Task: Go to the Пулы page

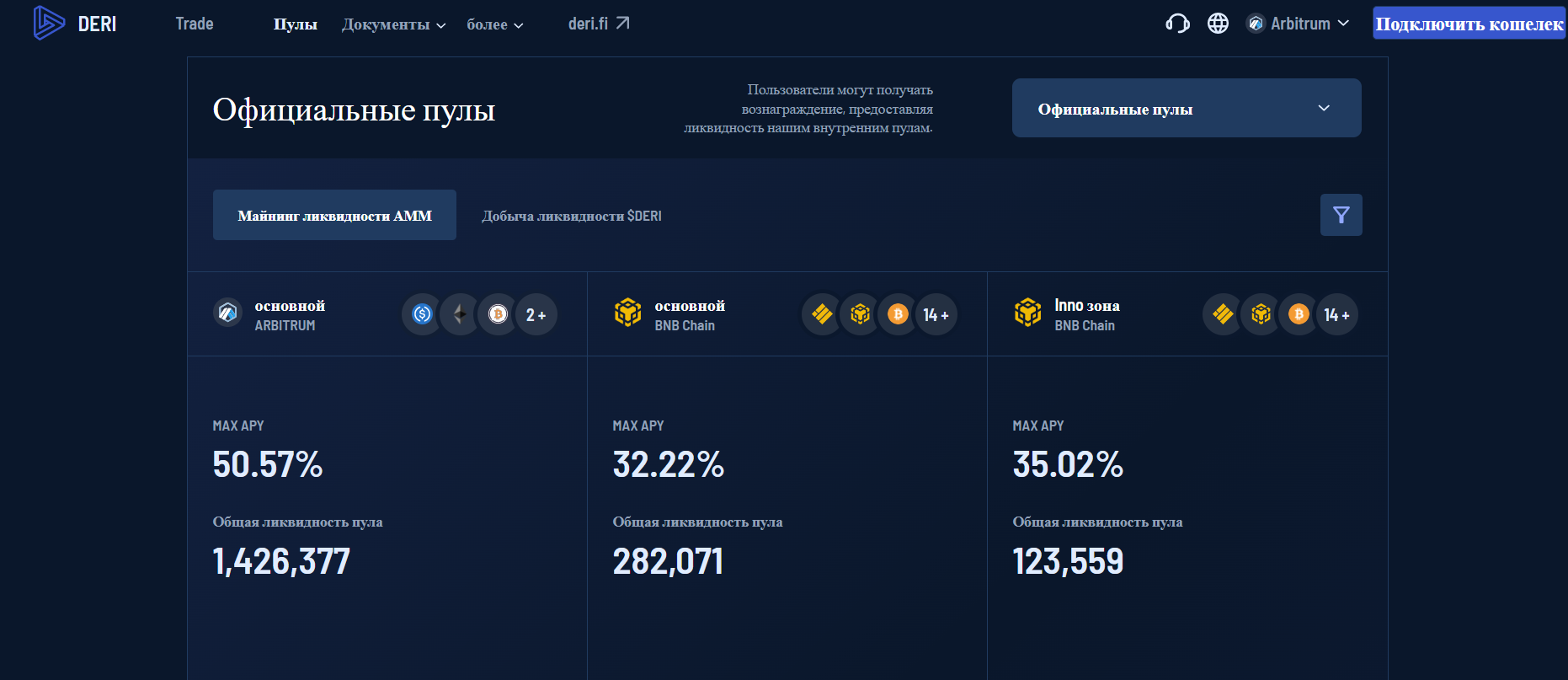Action: [x=296, y=24]
